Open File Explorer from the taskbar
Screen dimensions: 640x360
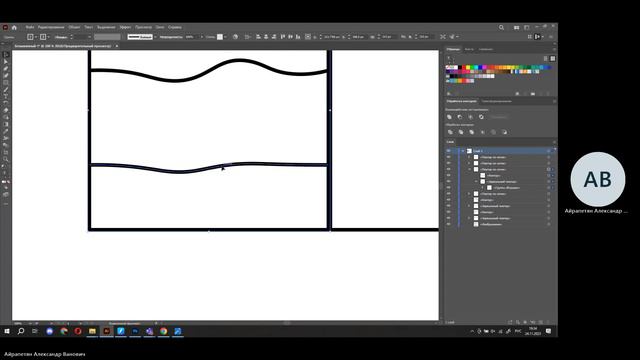pos(92,331)
